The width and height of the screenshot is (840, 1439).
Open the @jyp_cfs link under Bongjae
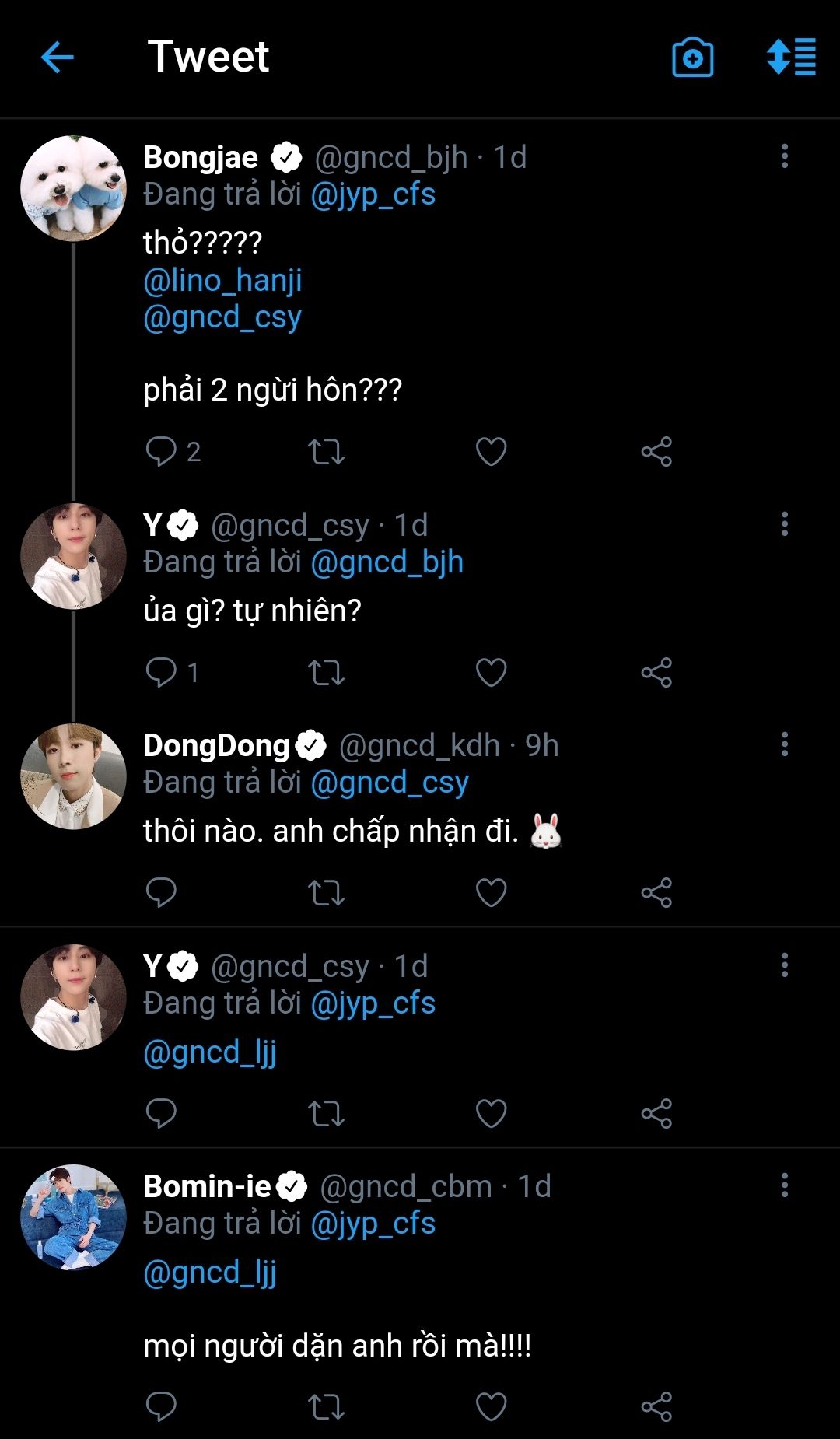(373, 194)
